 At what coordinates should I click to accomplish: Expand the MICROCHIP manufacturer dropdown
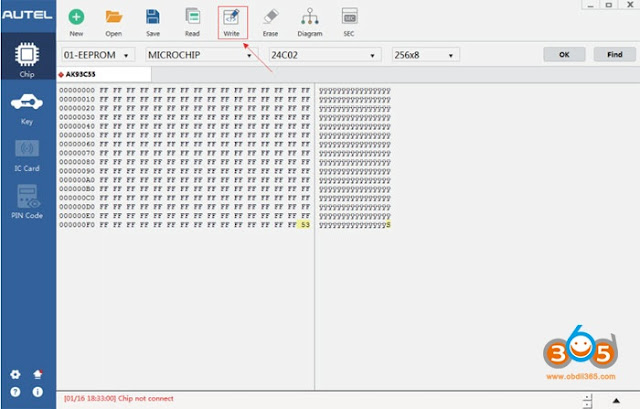[201, 55]
